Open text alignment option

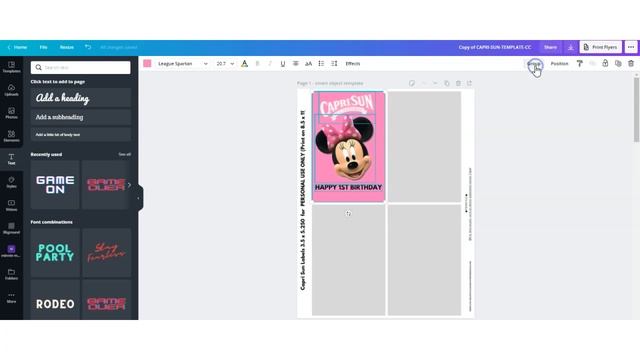click(x=296, y=64)
